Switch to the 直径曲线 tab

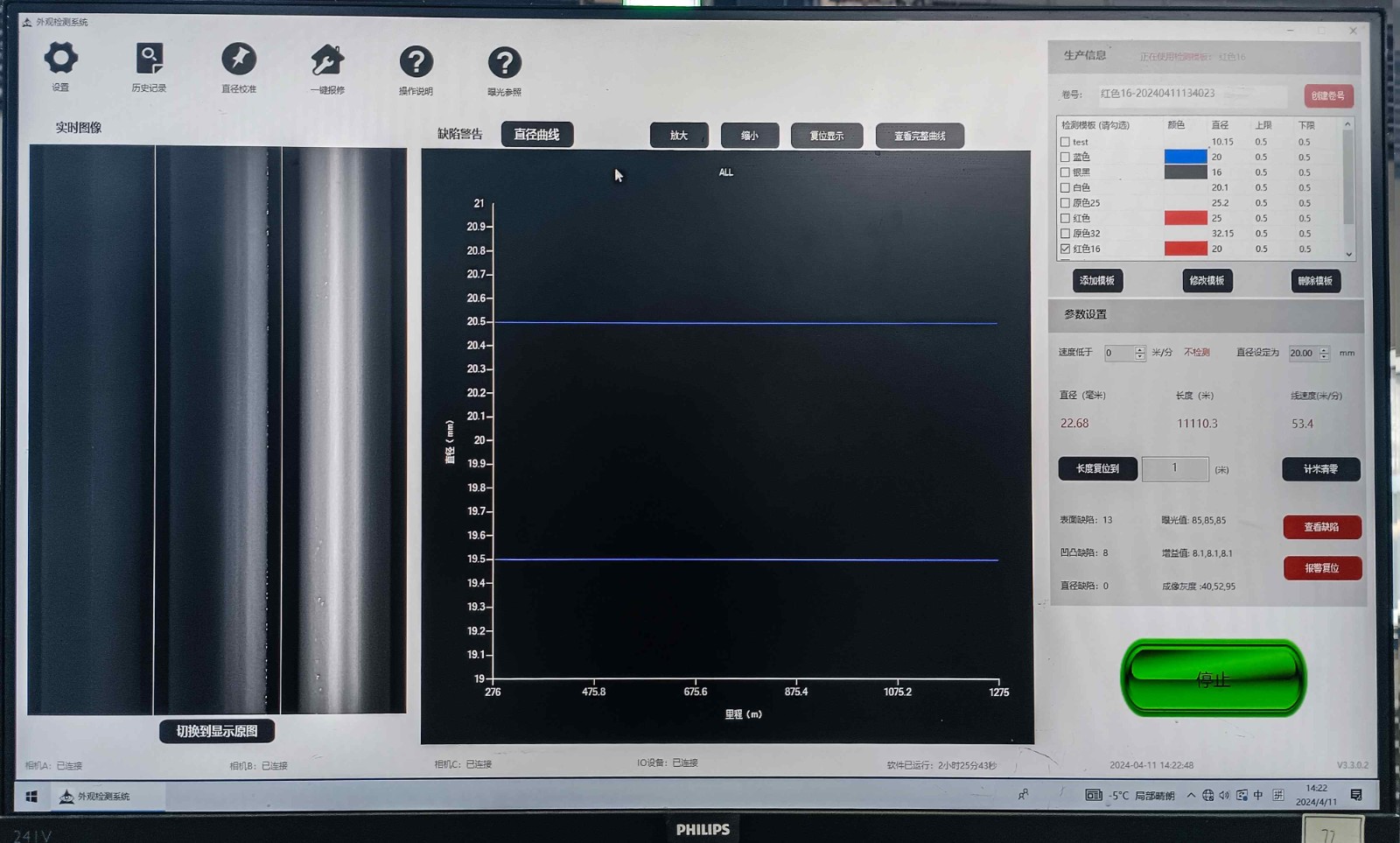pos(537,134)
